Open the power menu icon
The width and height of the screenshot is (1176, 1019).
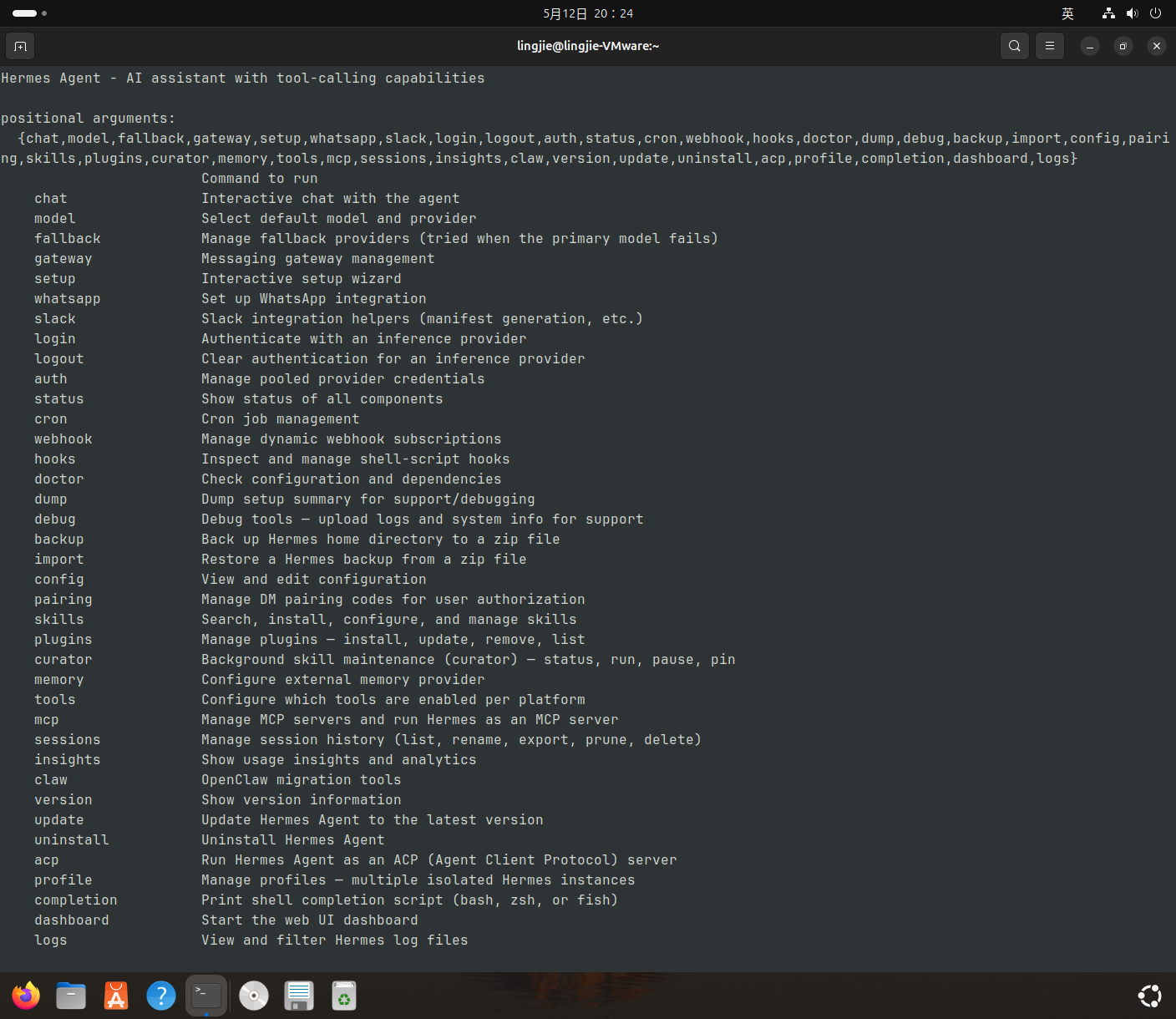[1156, 13]
